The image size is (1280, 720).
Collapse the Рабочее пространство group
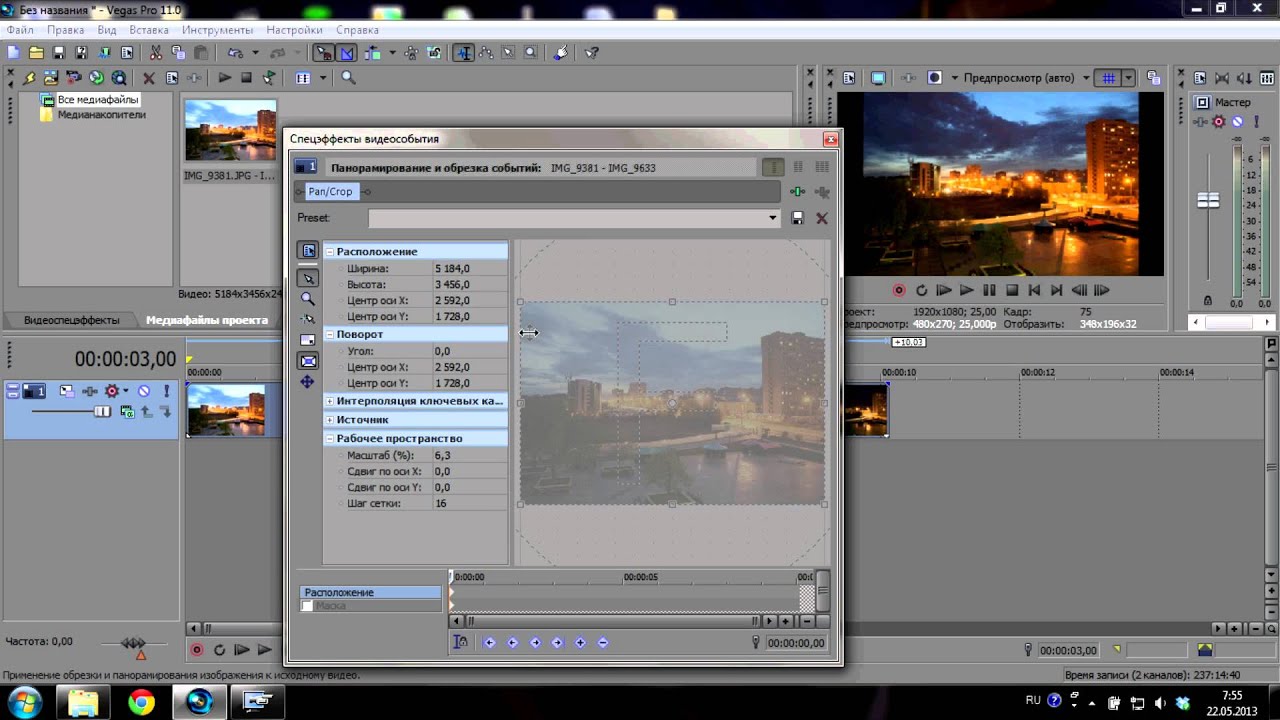pyautogui.click(x=329, y=439)
